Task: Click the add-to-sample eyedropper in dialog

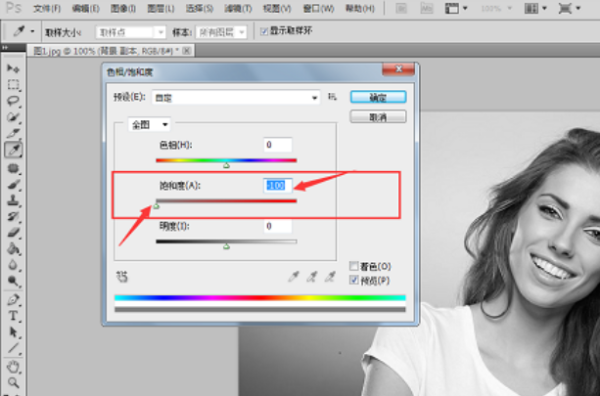Action: [x=312, y=276]
